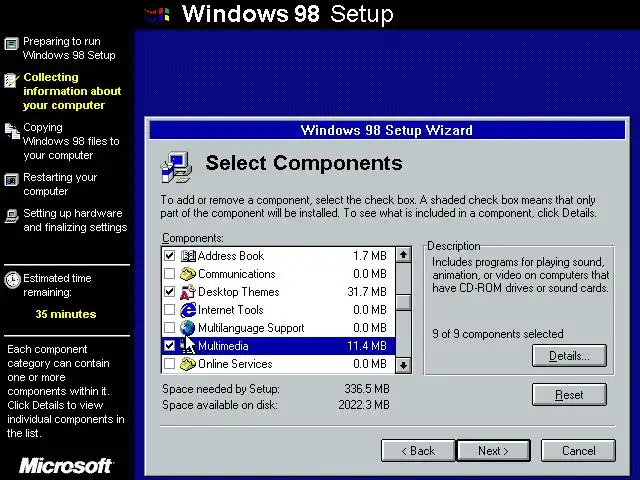Screen dimensions: 640x480
Task: Click the Restarting your computer icon
Action: coord(11,180)
